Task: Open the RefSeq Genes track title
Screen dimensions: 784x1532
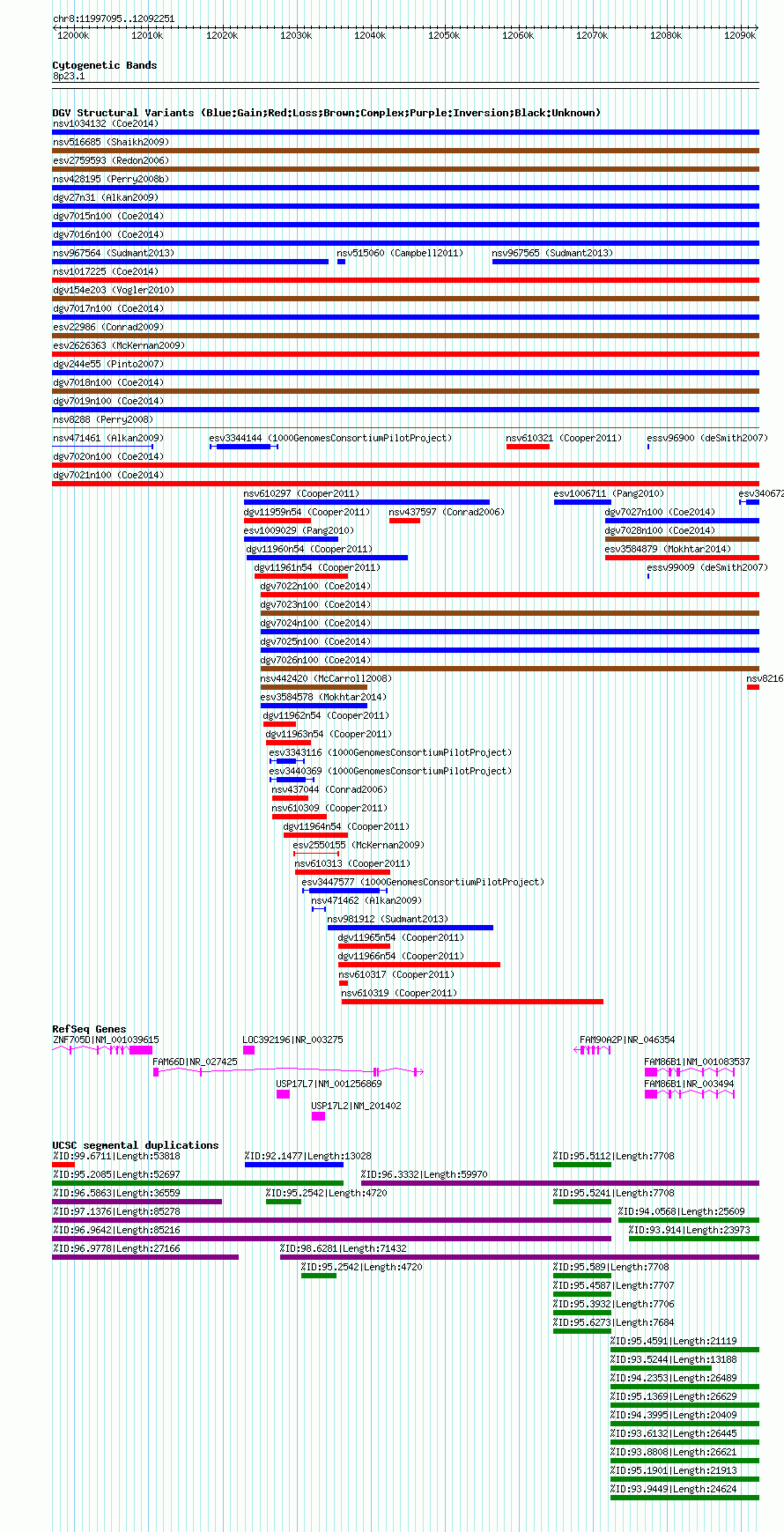Action: tap(89, 1029)
